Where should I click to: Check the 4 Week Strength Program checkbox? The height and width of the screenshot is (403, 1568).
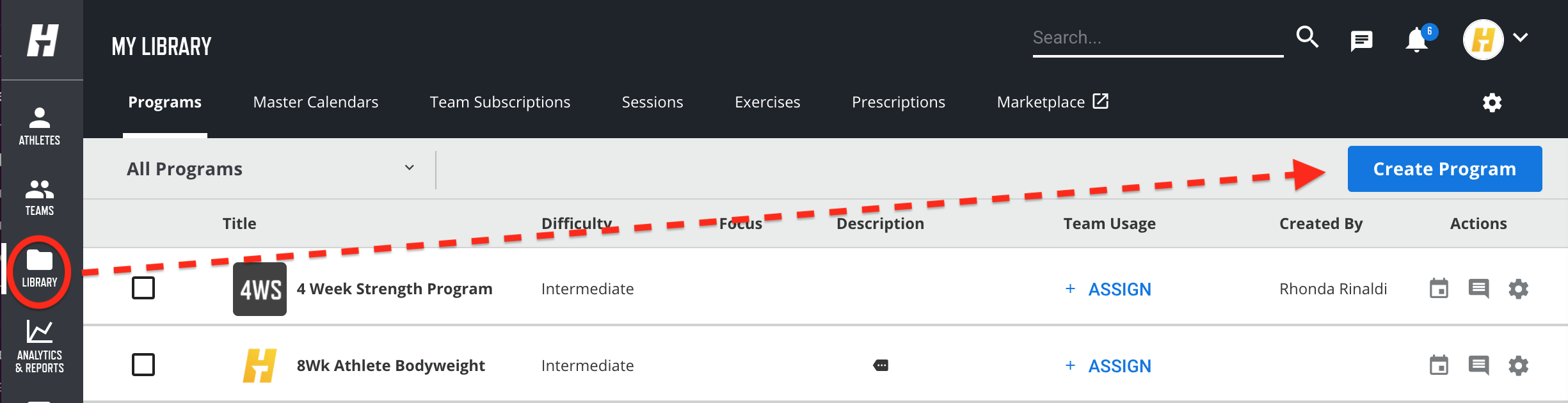(143, 288)
